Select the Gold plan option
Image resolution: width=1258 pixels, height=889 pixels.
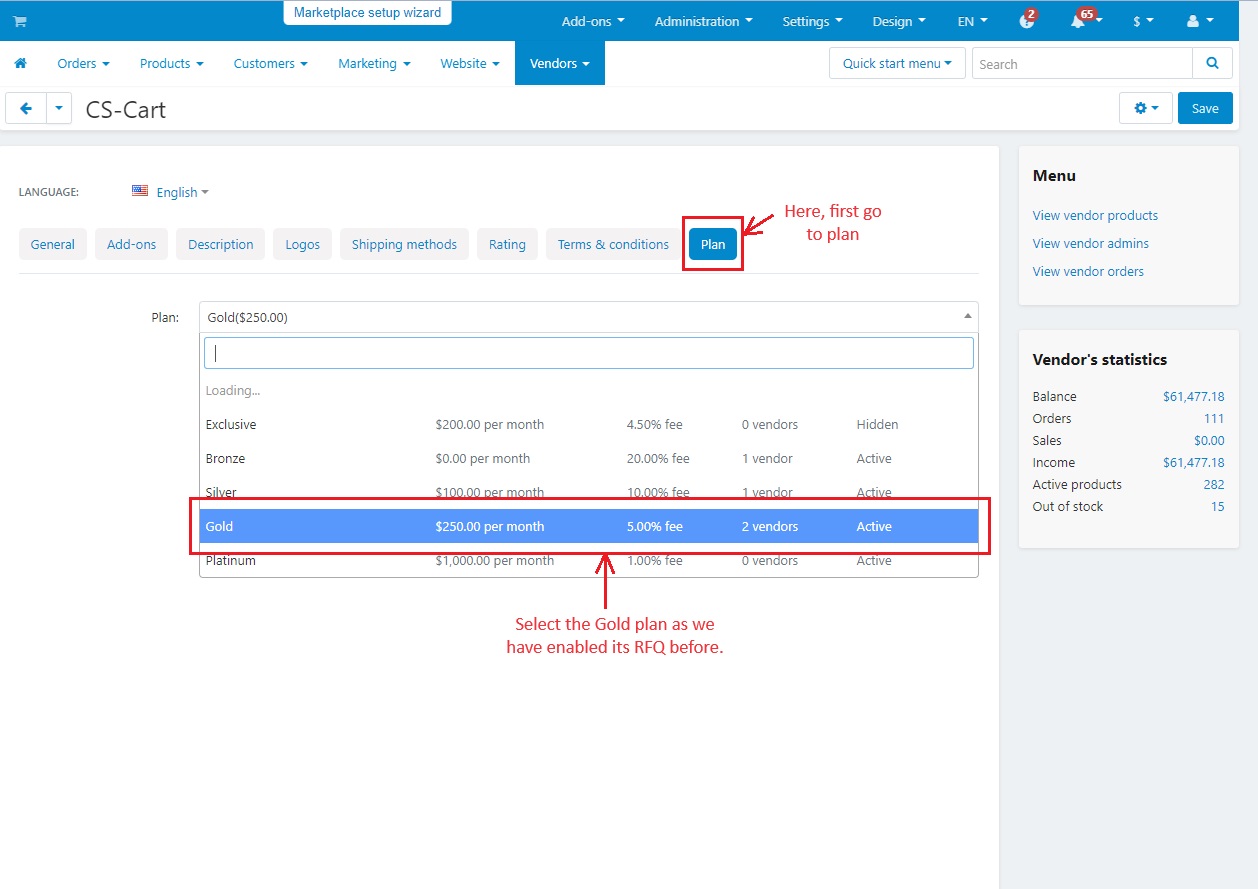coord(588,526)
